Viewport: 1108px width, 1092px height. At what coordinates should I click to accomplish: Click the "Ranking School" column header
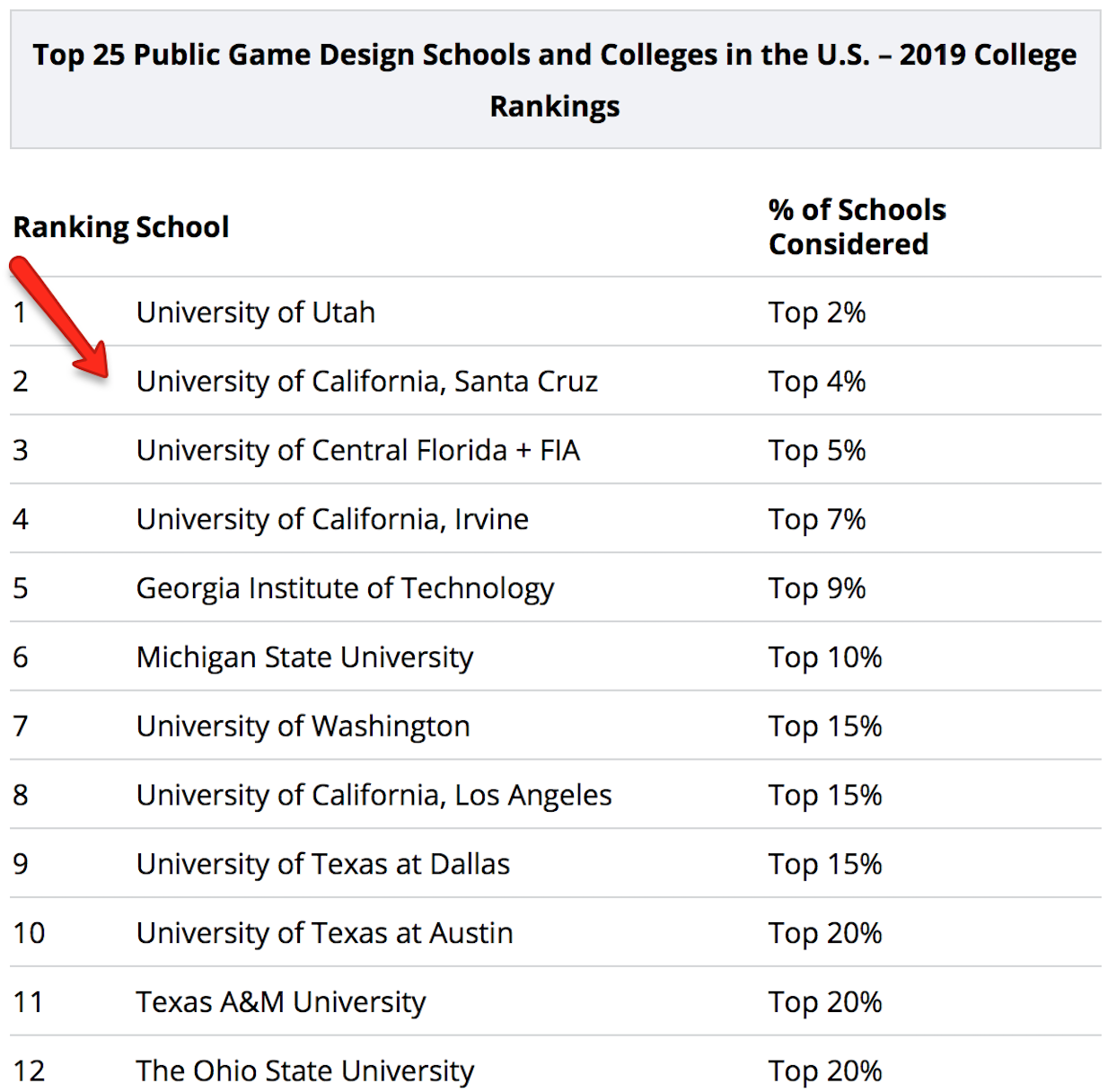pyautogui.click(x=121, y=227)
